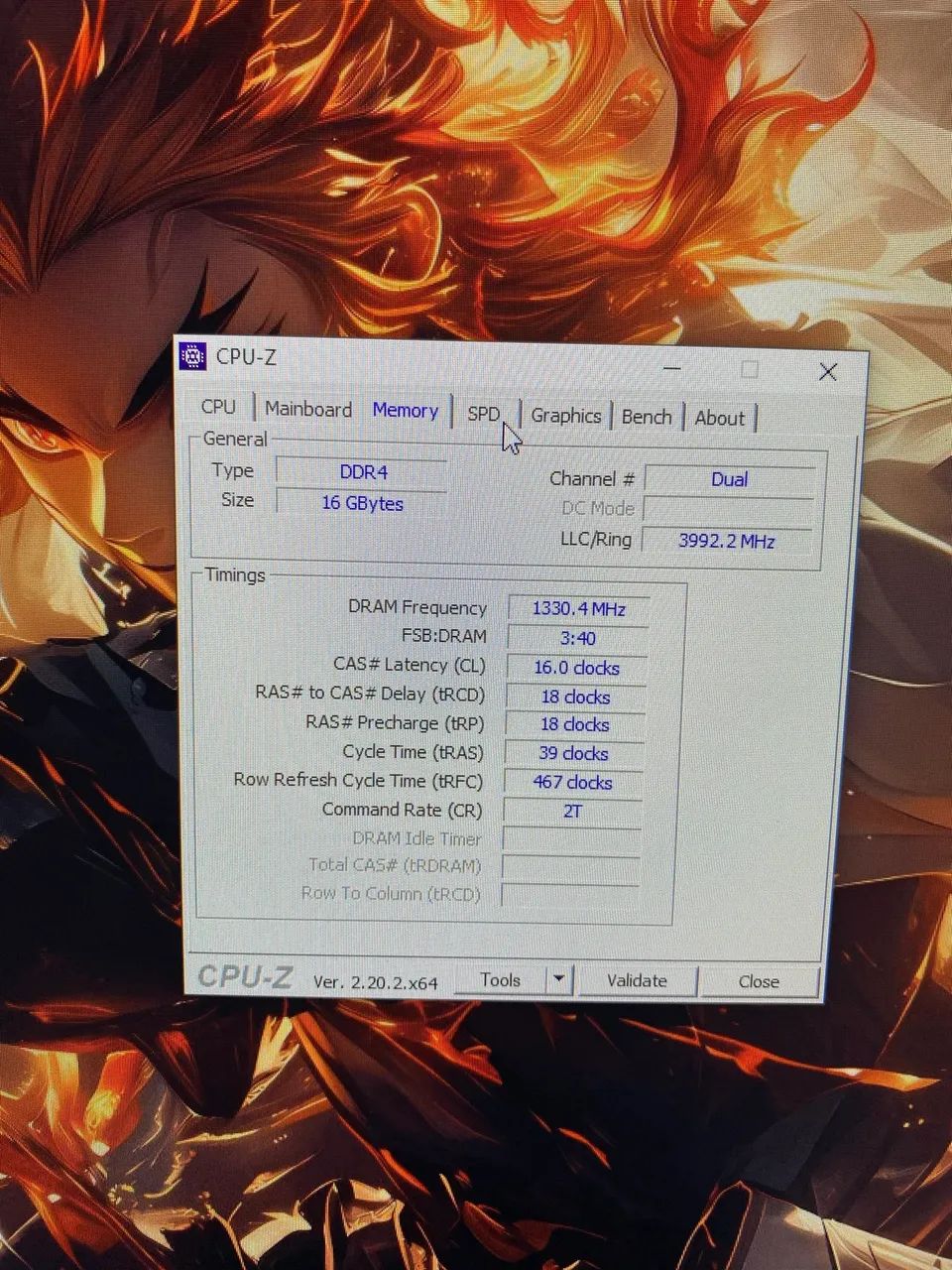Screen dimensions: 952x1270
Task: Minimize the CPU-Z window
Action: tap(672, 368)
